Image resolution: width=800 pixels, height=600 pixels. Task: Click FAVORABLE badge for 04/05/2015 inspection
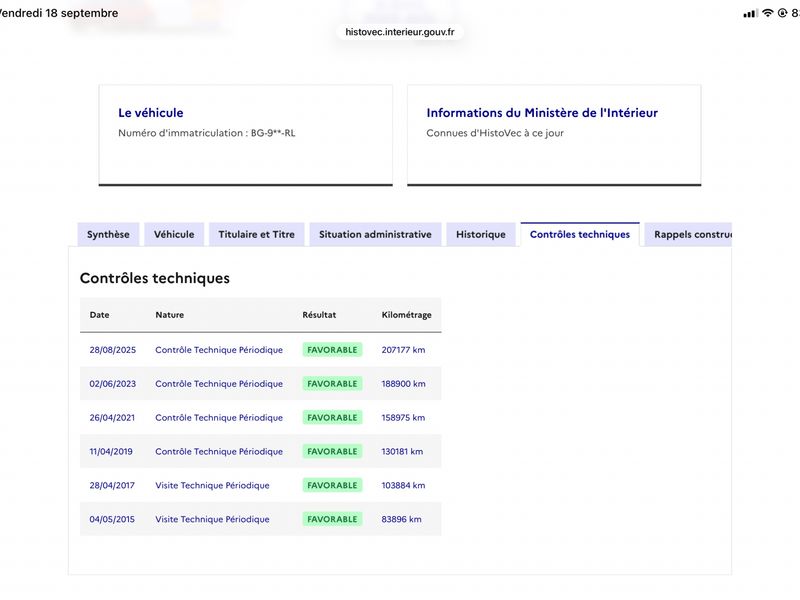332,519
